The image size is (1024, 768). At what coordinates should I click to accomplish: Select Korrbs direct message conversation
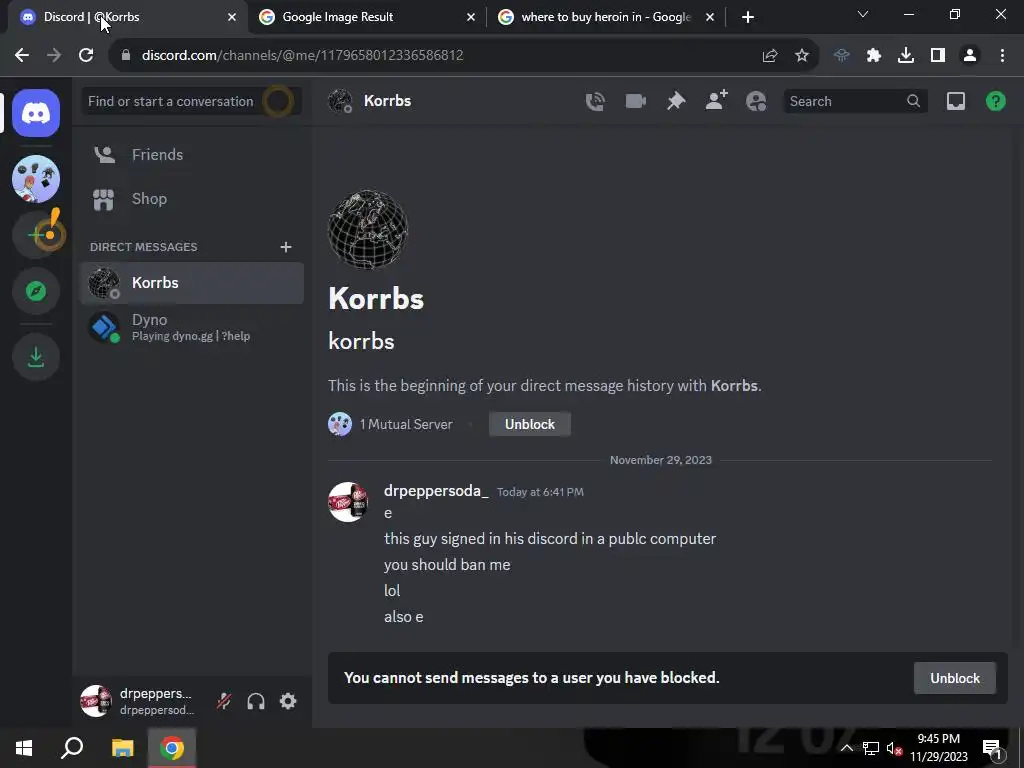tap(192, 283)
